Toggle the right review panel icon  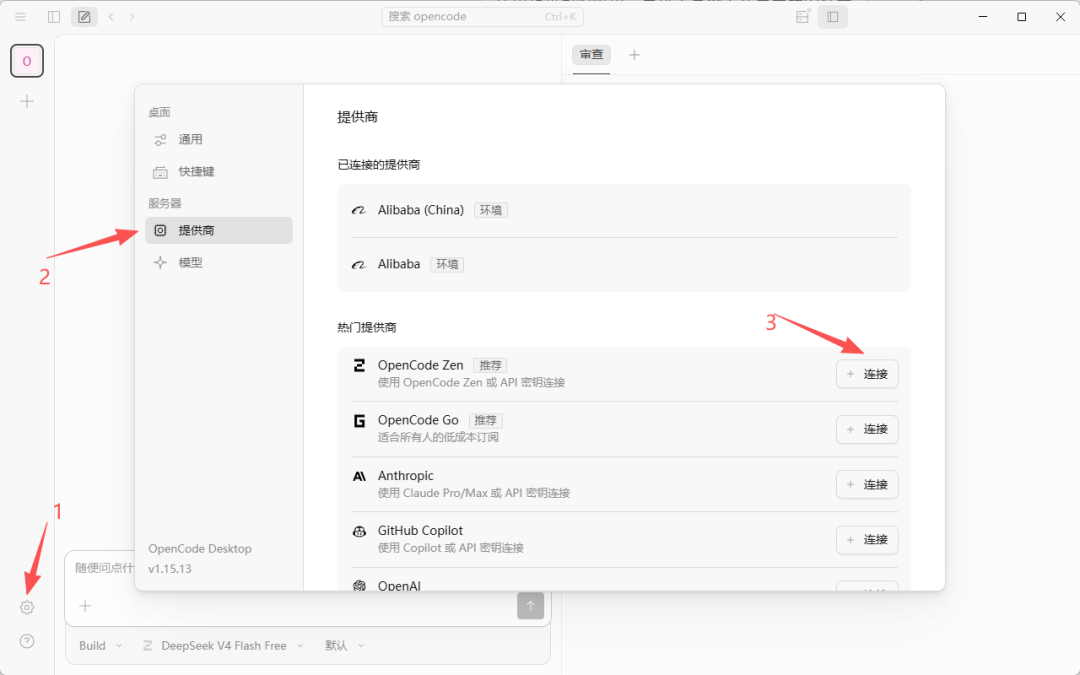(x=833, y=17)
